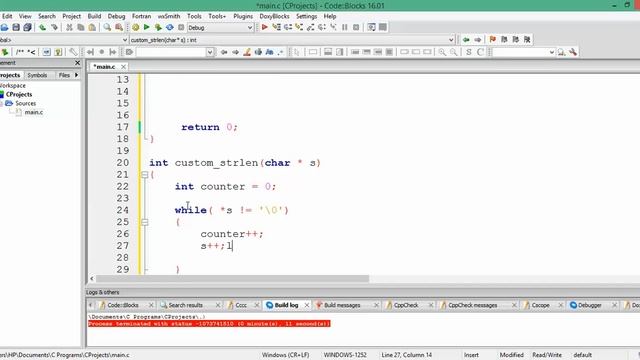Collapse while-loop fold marker at line 25
The width and height of the screenshot is (640, 360).
[144, 222]
